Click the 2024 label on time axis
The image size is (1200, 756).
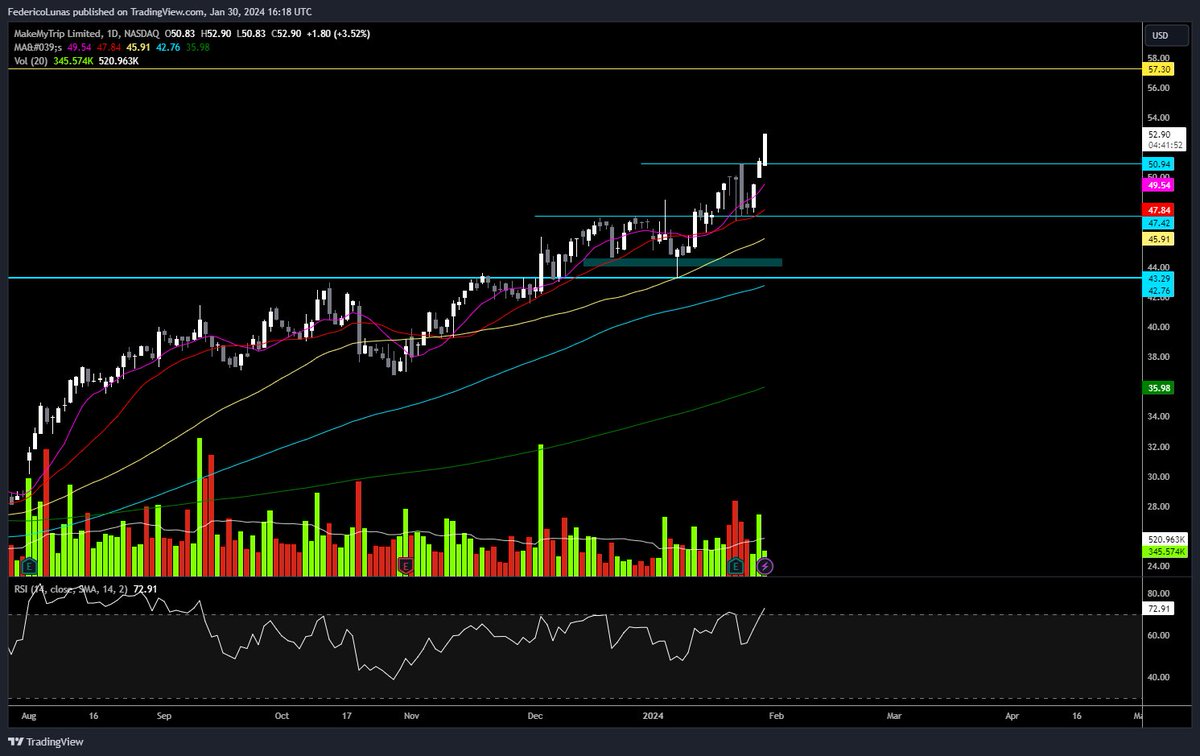click(653, 716)
